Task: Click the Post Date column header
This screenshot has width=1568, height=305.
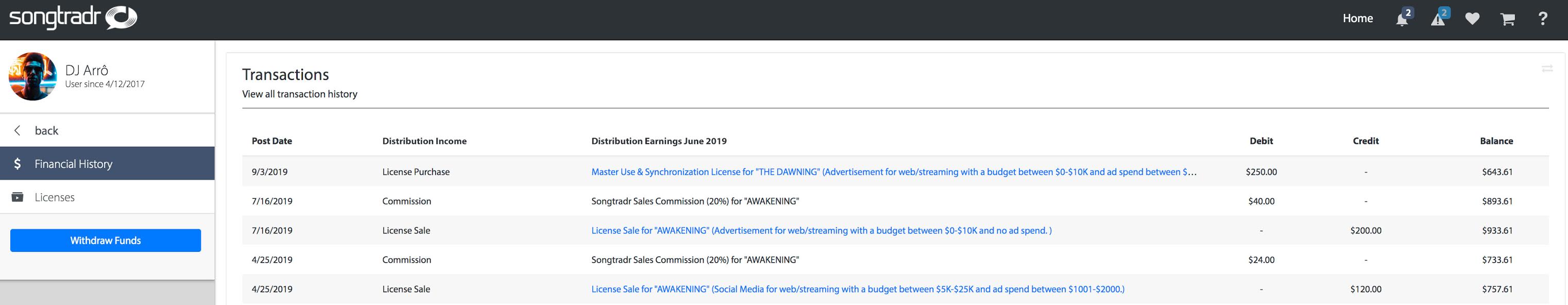Action: 271,141
